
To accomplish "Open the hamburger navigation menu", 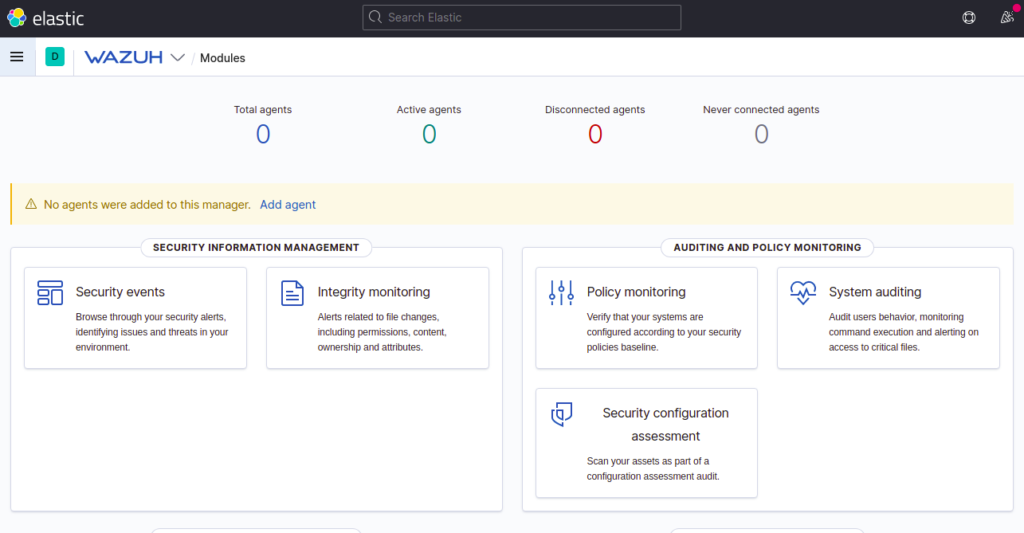I will click(x=17, y=57).
